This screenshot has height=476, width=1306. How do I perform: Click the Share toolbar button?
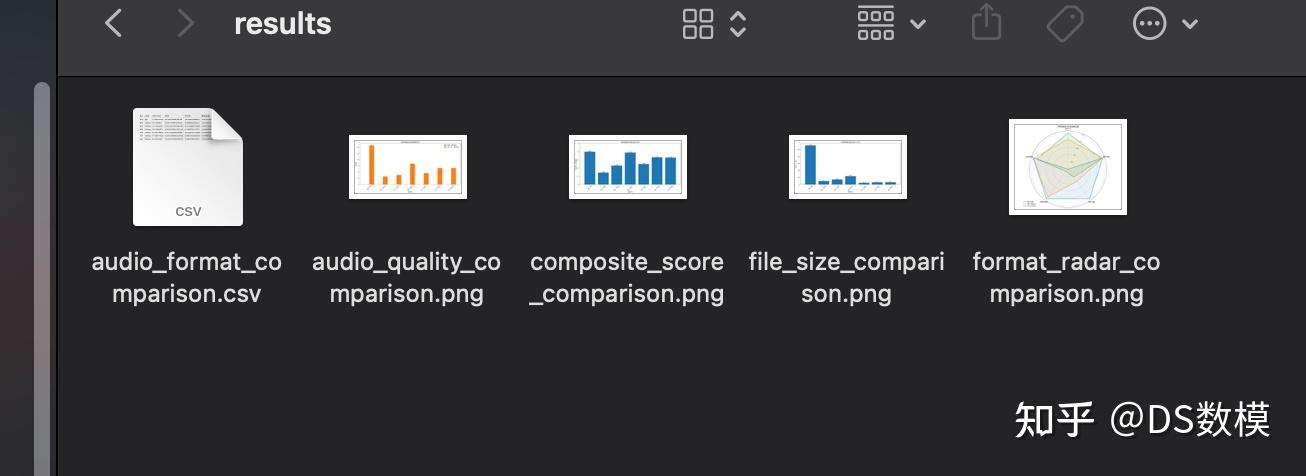[x=986, y=22]
